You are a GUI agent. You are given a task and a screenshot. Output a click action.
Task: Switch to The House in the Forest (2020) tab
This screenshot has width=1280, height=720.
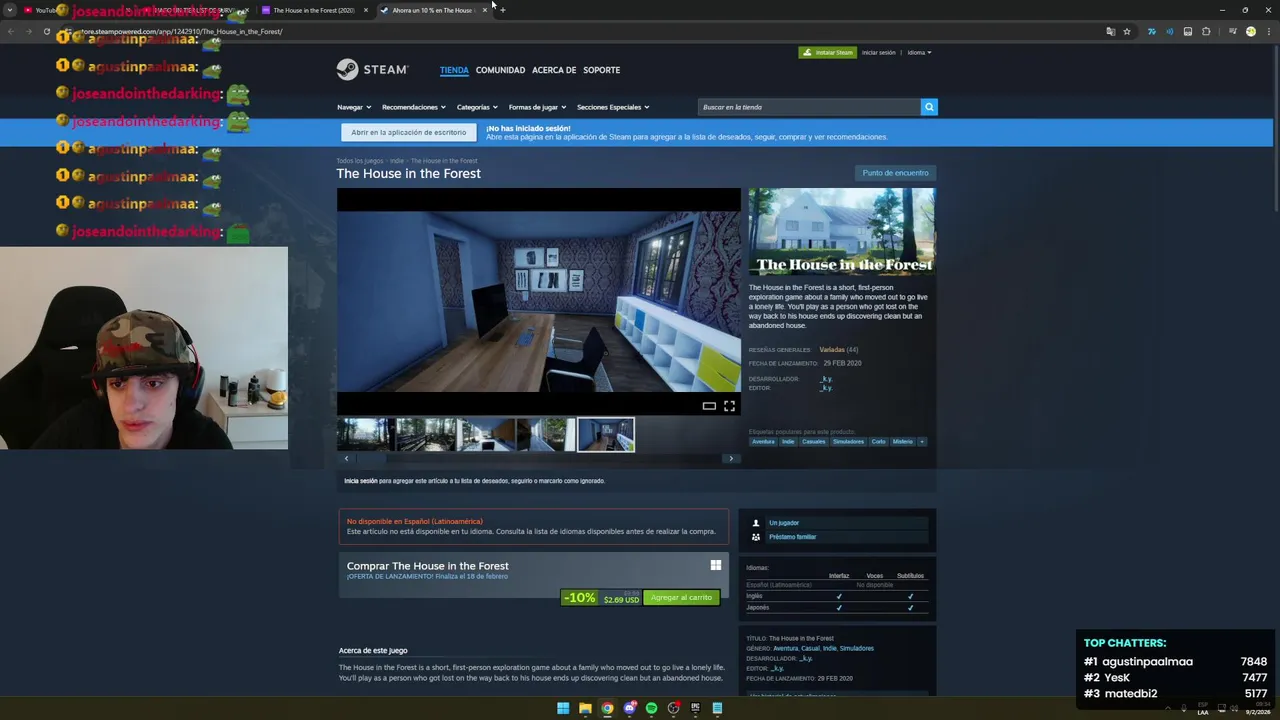coord(314,10)
